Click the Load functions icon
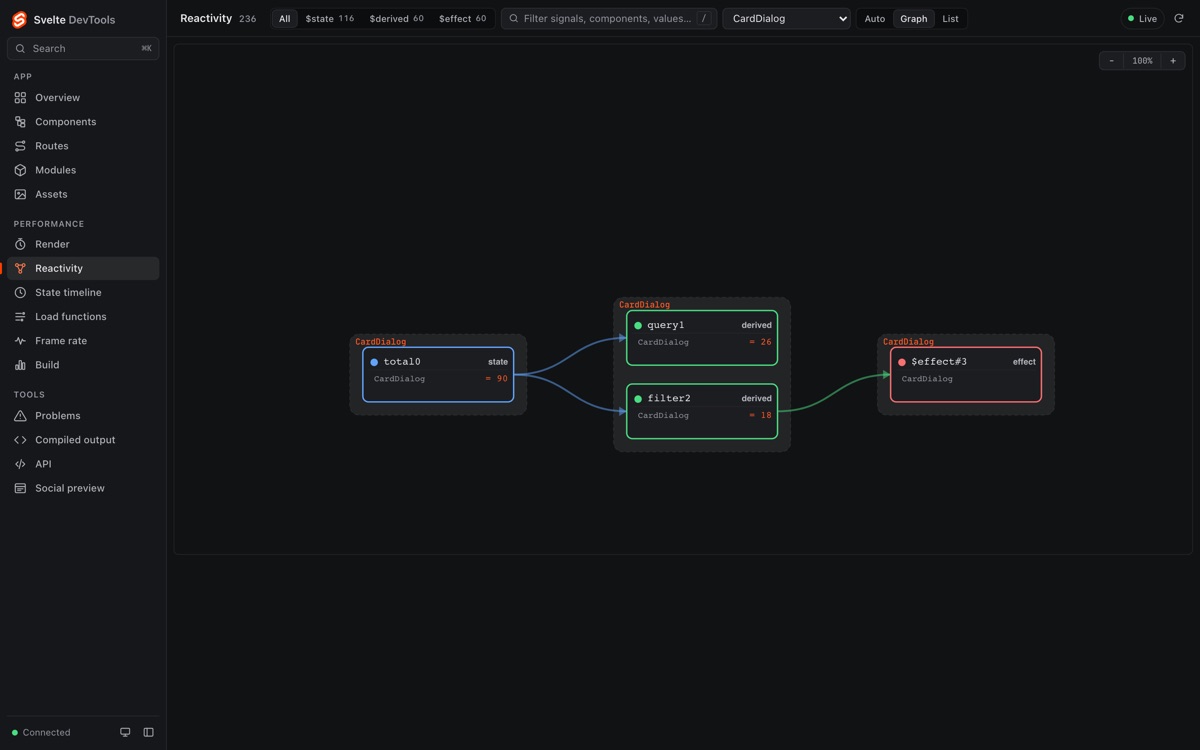The image size is (1200, 750). click(x=20, y=317)
